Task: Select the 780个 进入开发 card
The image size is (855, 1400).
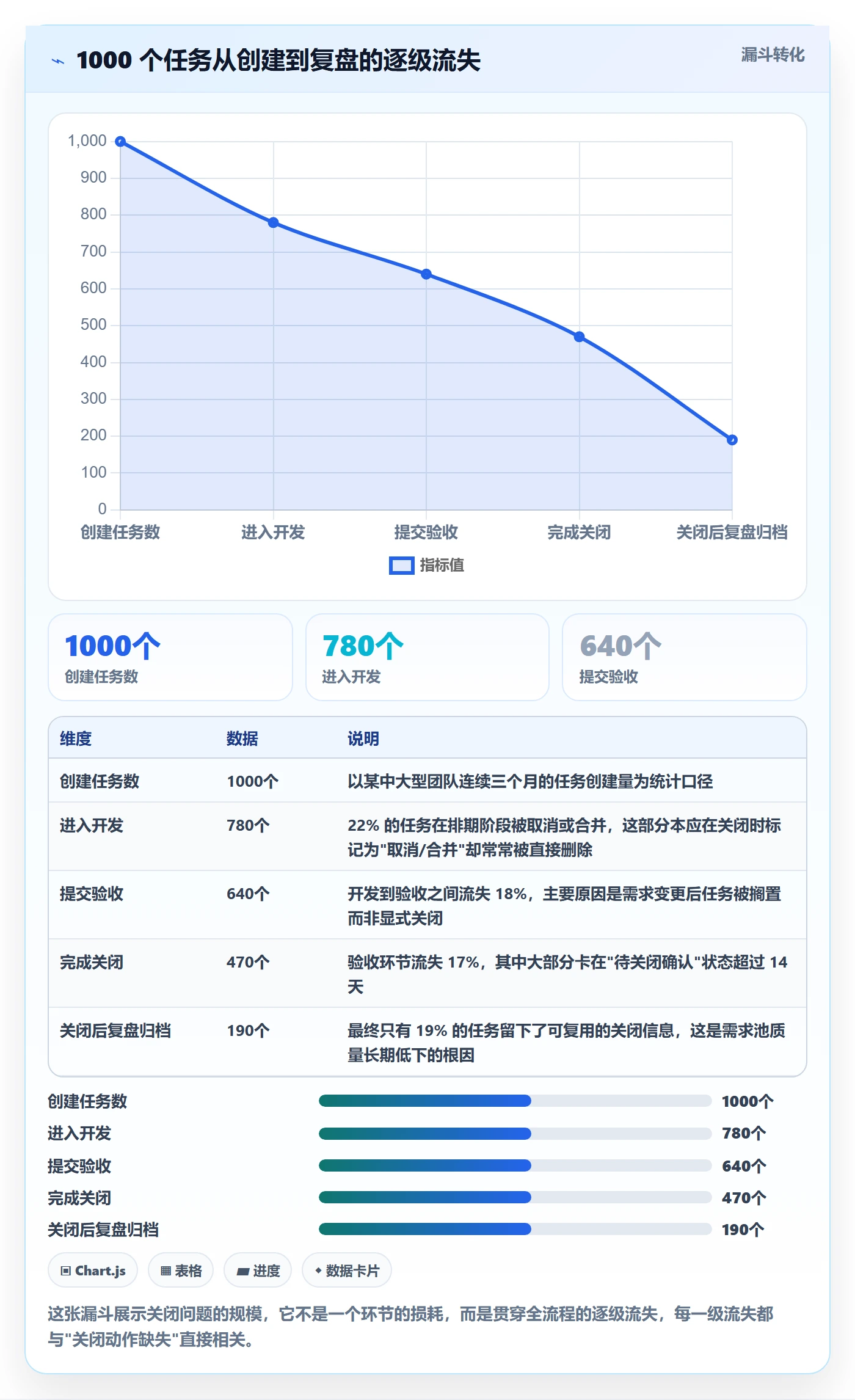Action: (428, 657)
